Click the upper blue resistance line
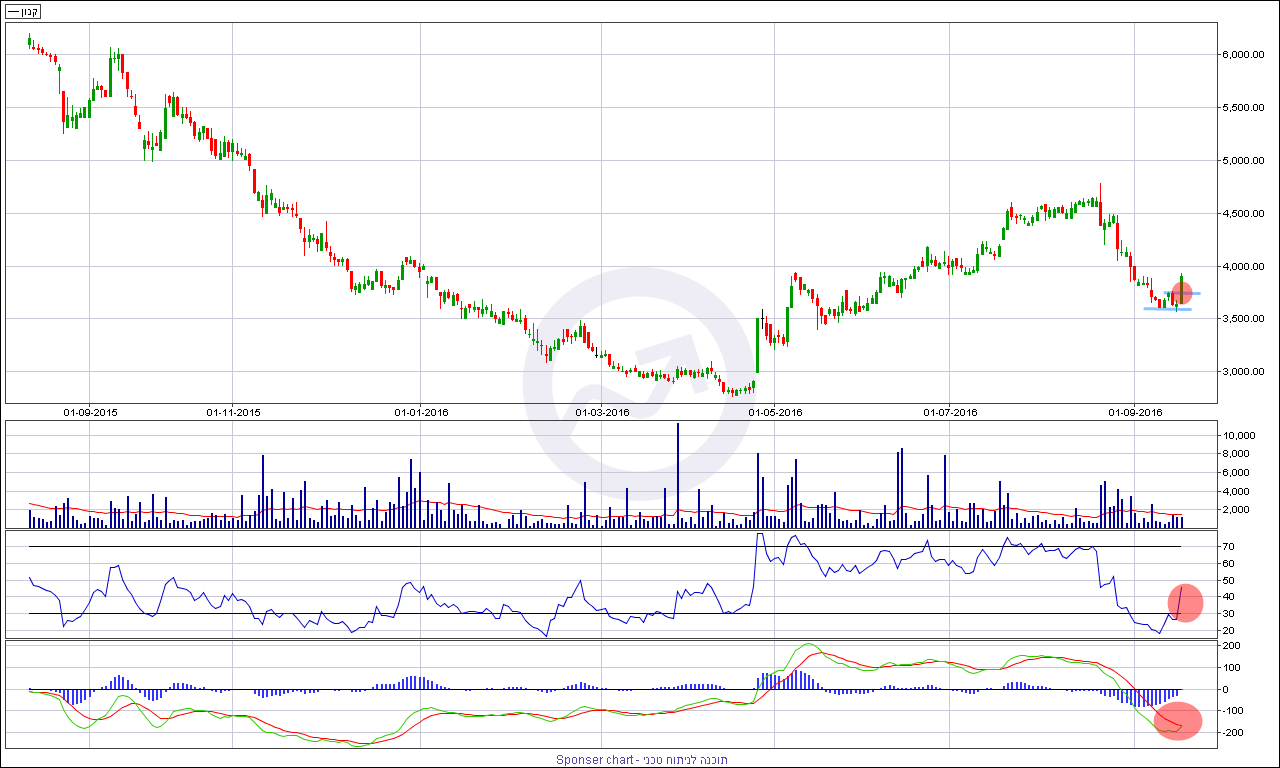1280x768 pixels. coord(1196,293)
